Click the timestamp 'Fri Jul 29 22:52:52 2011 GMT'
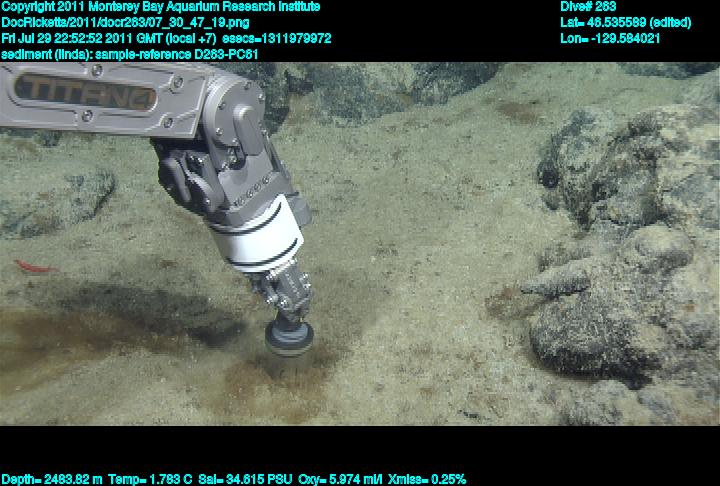720x486 pixels. [x=81, y=38]
